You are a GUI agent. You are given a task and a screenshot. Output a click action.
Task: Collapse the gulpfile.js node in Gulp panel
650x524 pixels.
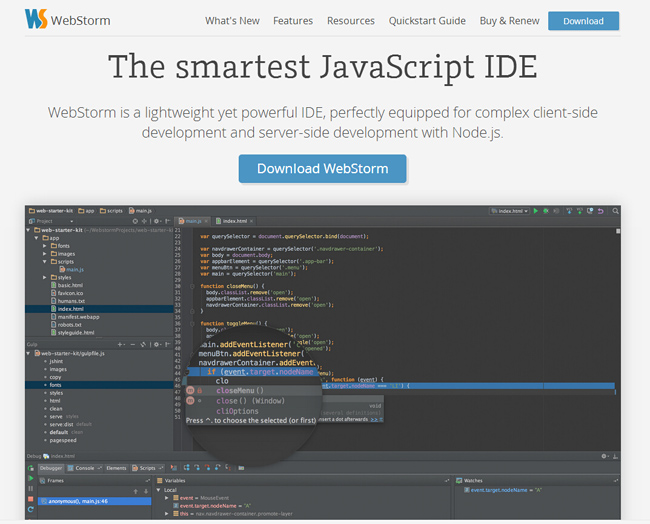click(28, 354)
